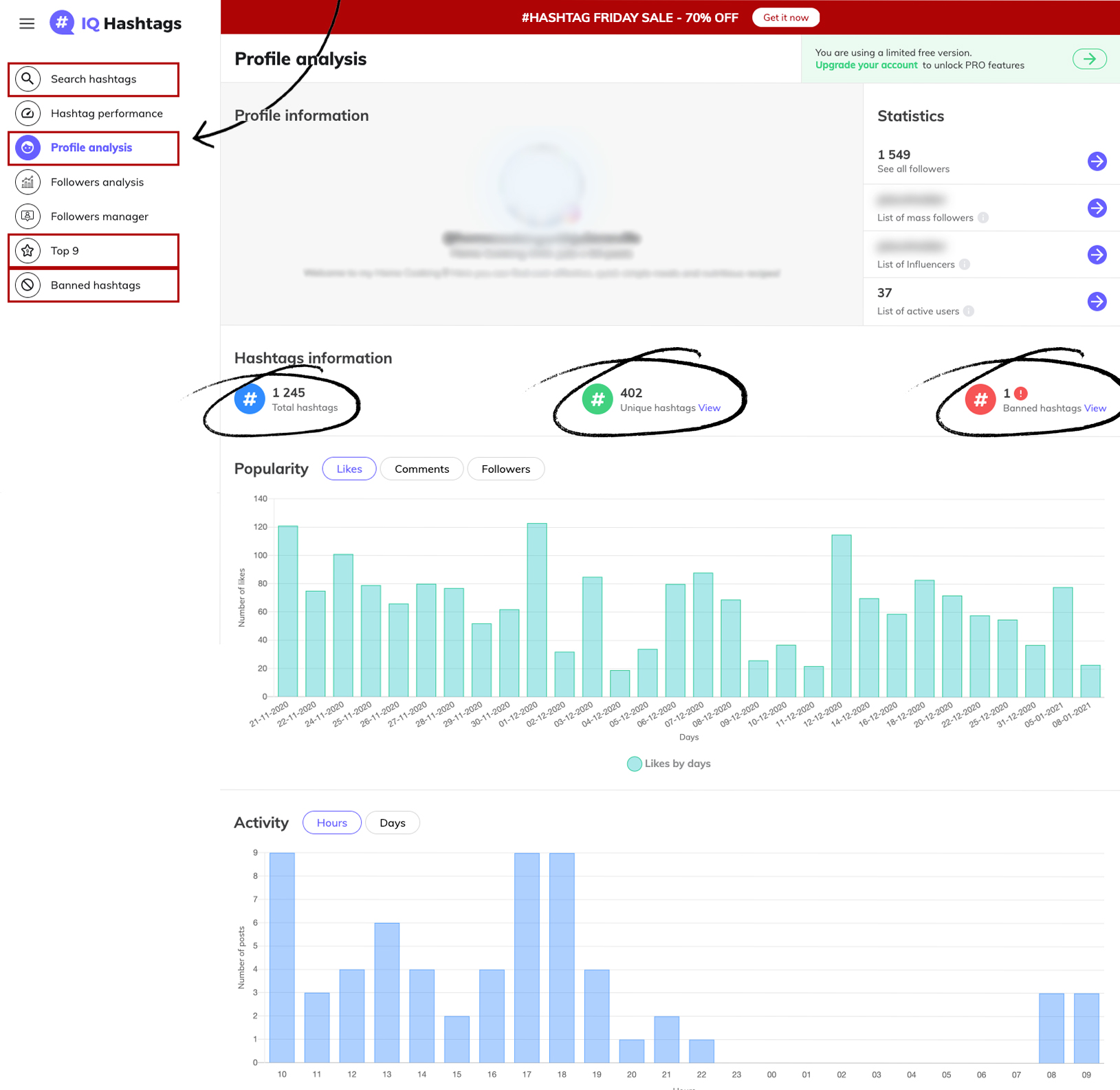Expand List of active users arrow
This screenshot has width=1120, height=1090.
click(x=1097, y=302)
